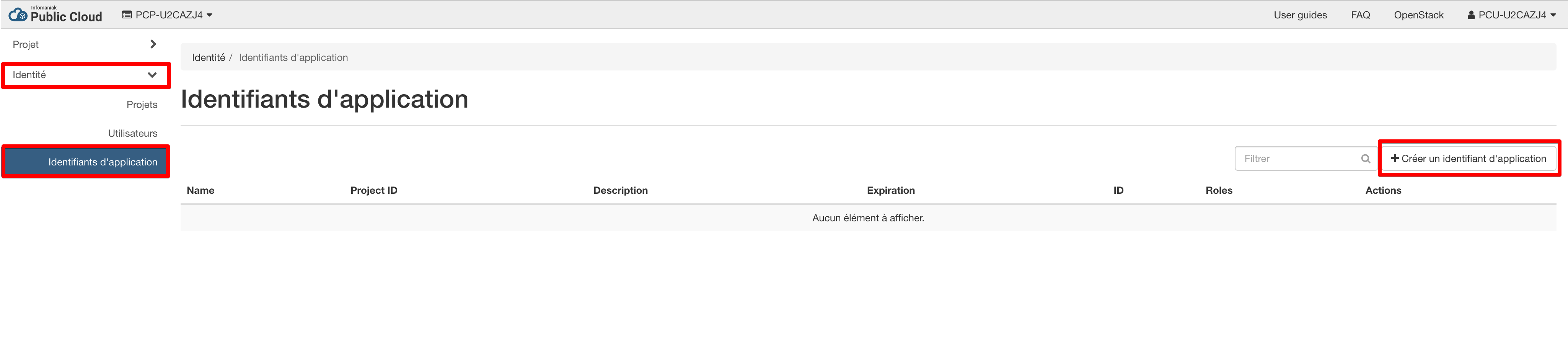Open Utilisateurs in the sidebar
This screenshot has width=1568, height=350.
(x=133, y=133)
